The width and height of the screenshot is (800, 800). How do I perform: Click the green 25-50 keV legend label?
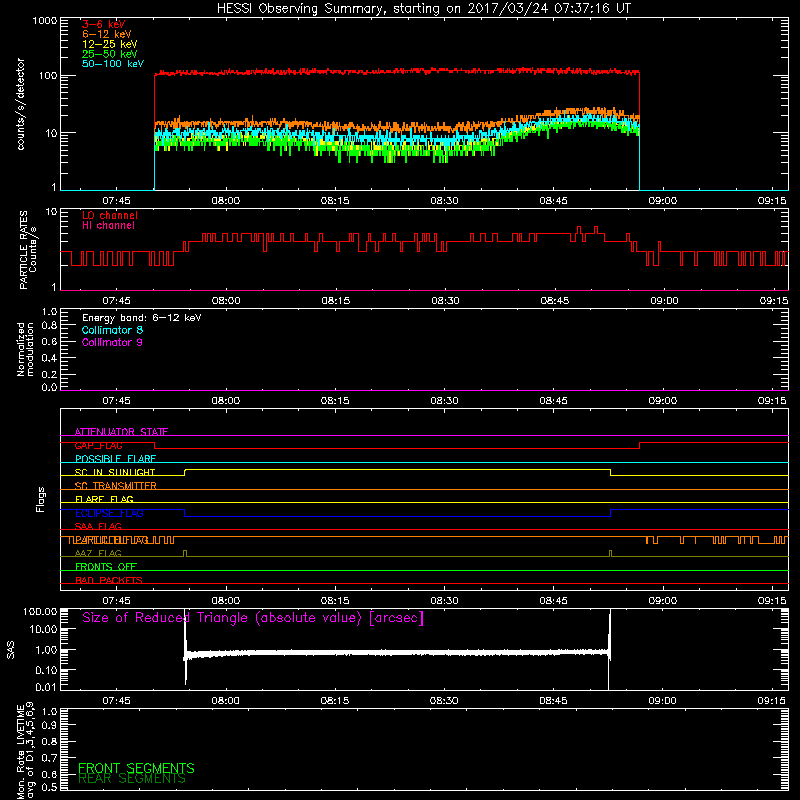[110, 54]
